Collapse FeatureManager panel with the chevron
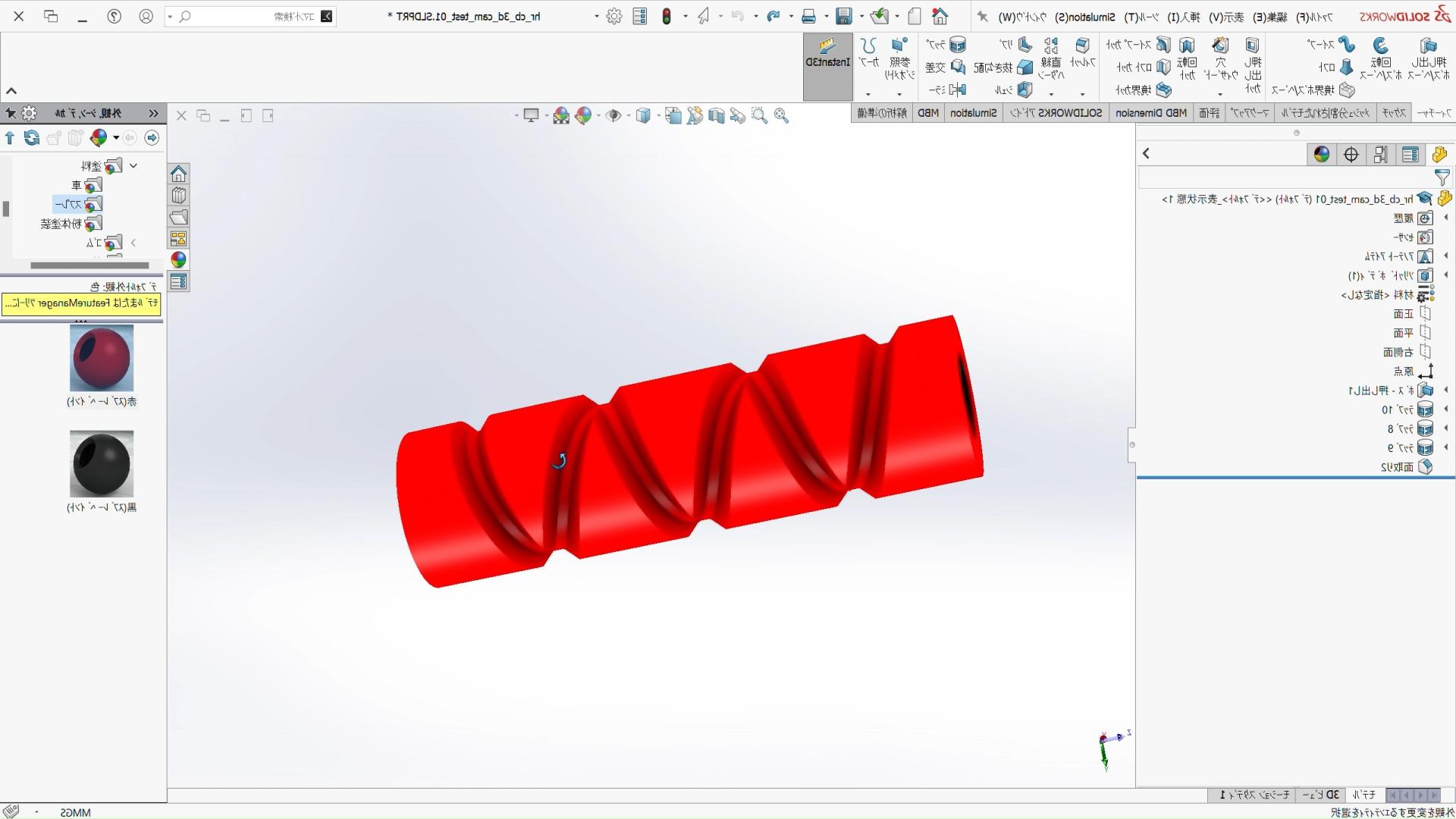1456x819 pixels. (1147, 153)
